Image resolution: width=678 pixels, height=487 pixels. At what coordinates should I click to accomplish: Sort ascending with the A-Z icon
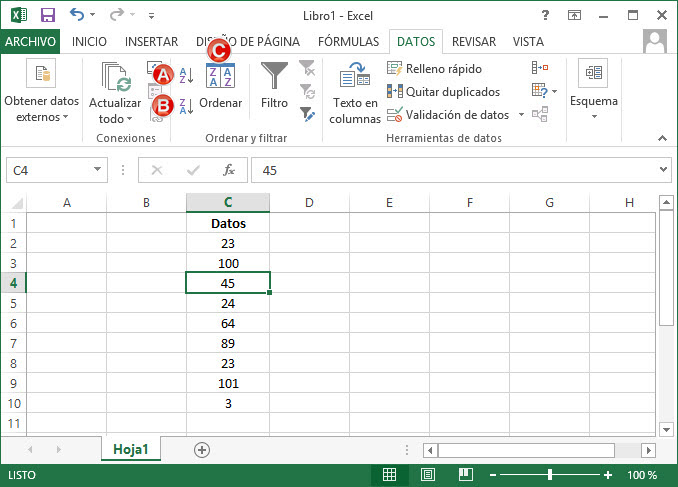[x=186, y=77]
